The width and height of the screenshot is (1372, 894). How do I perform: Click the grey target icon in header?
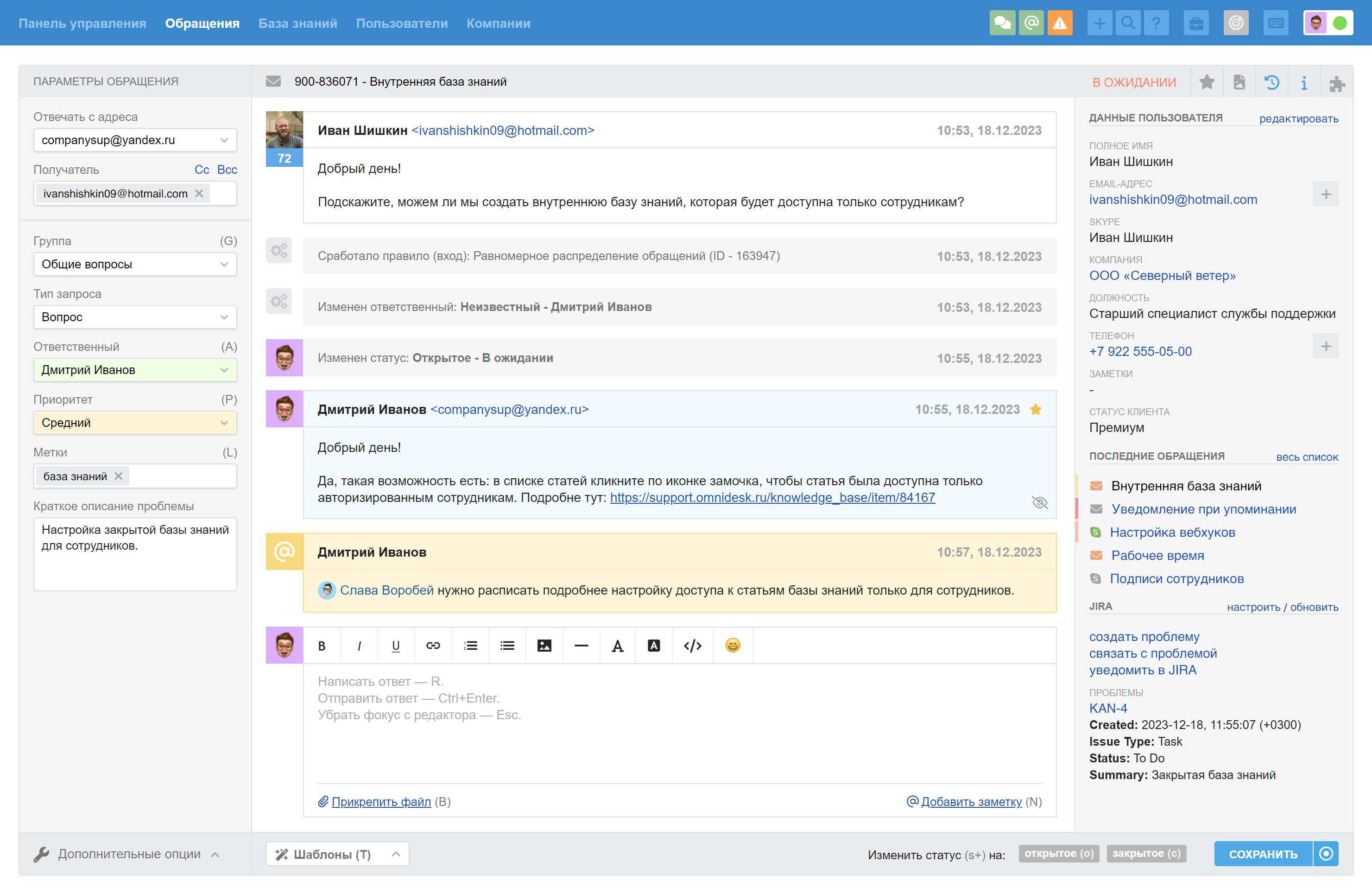point(1236,23)
